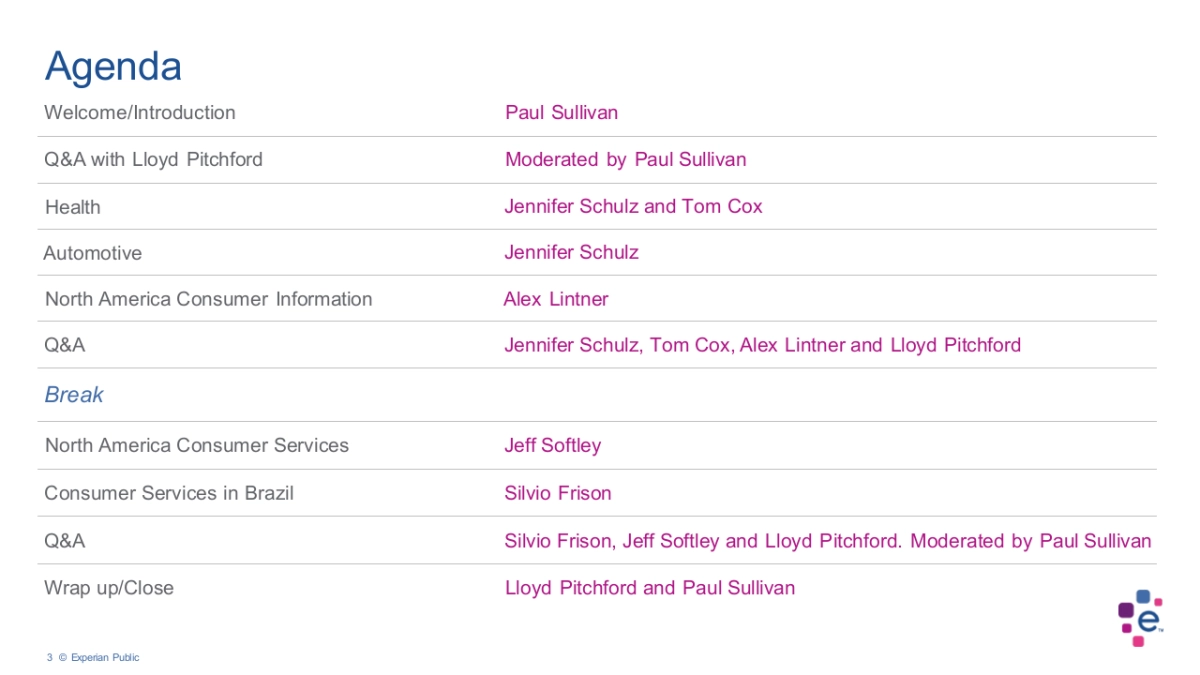Viewport: 1200px width, 675px height.
Task: Click the Jeff Softley presenter name
Action: tap(553, 446)
